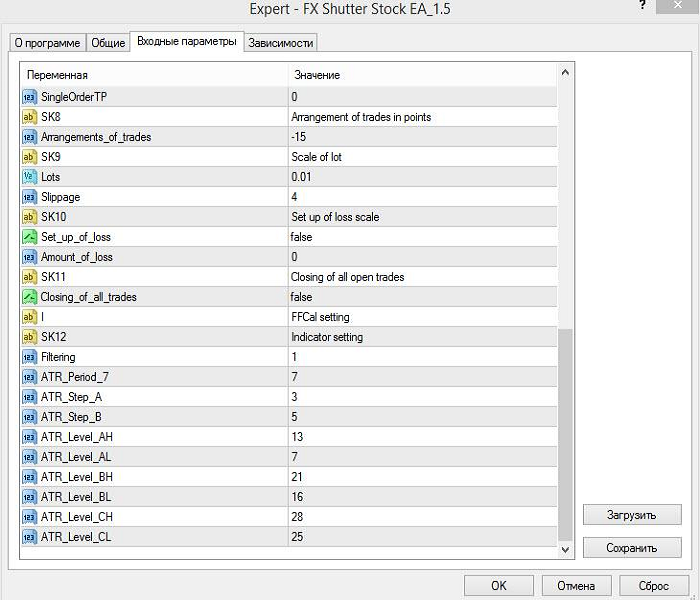This screenshot has width=700, height=600.
Task: Click the 'Scale of lot' value
Action: coord(317,157)
